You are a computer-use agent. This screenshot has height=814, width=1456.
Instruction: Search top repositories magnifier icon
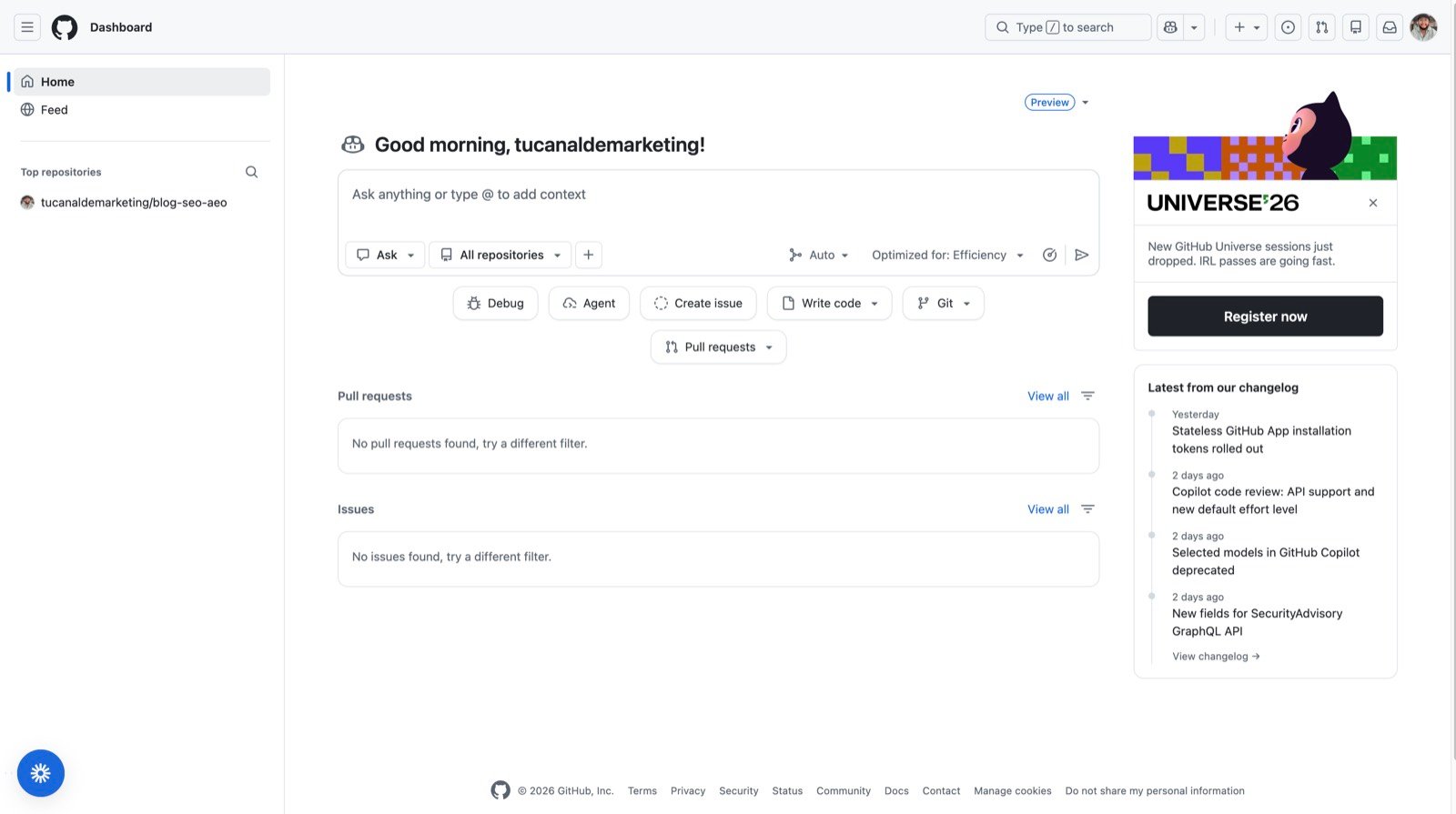pyautogui.click(x=252, y=172)
